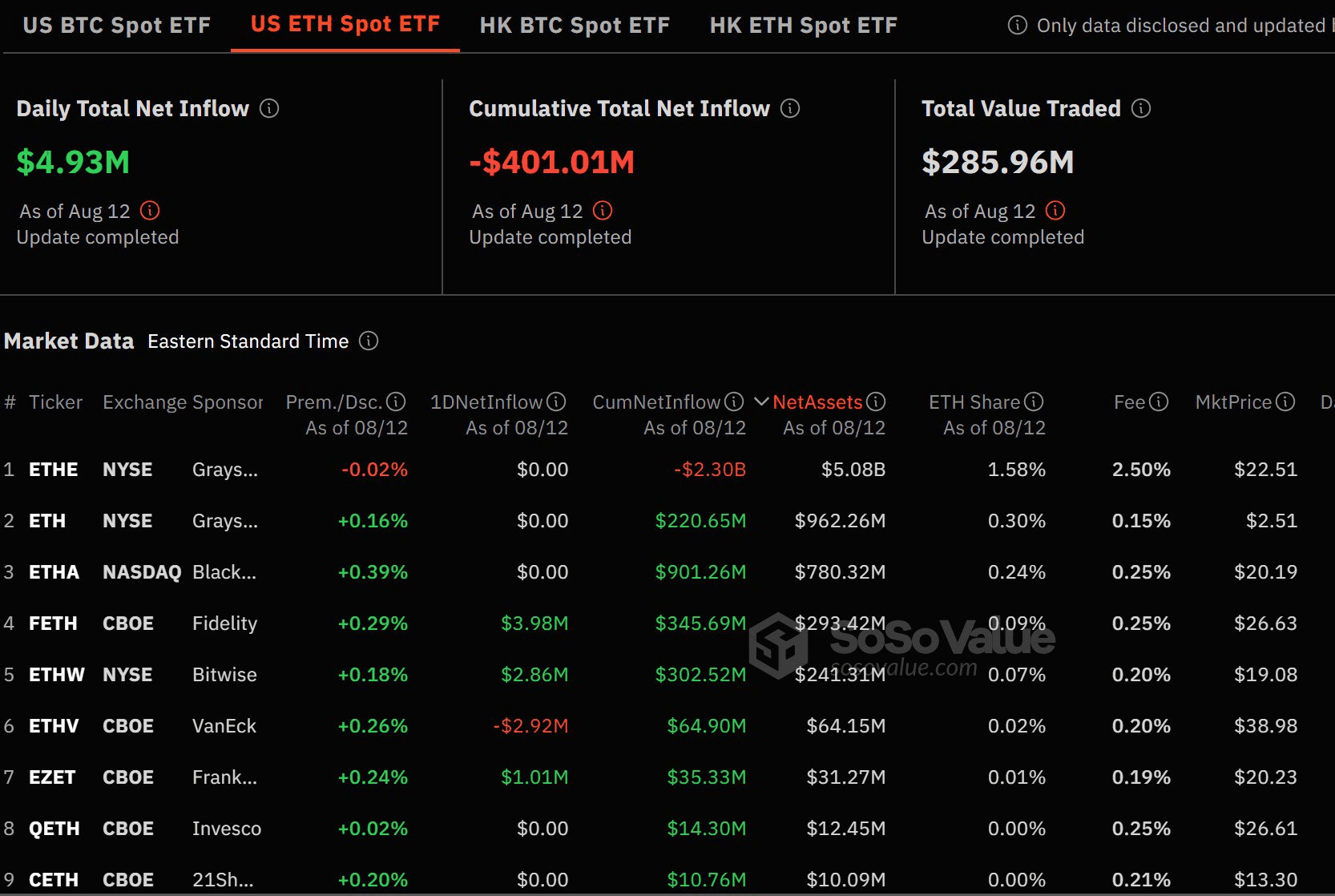Click ETHE net assets $5.08B cell
The width and height of the screenshot is (1335, 896).
(x=853, y=470)
